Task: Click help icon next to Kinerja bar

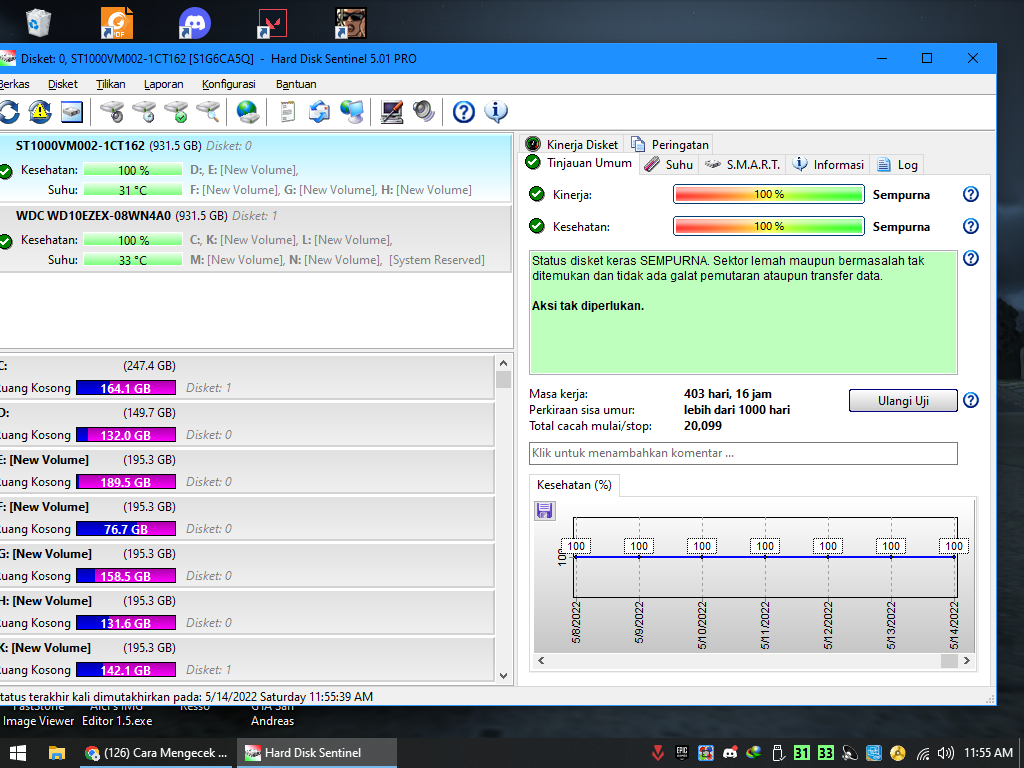Action: point(971,194)
